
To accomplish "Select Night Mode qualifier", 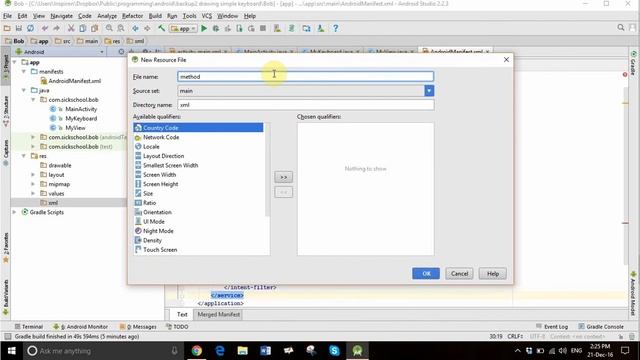I will pos(198,231).
